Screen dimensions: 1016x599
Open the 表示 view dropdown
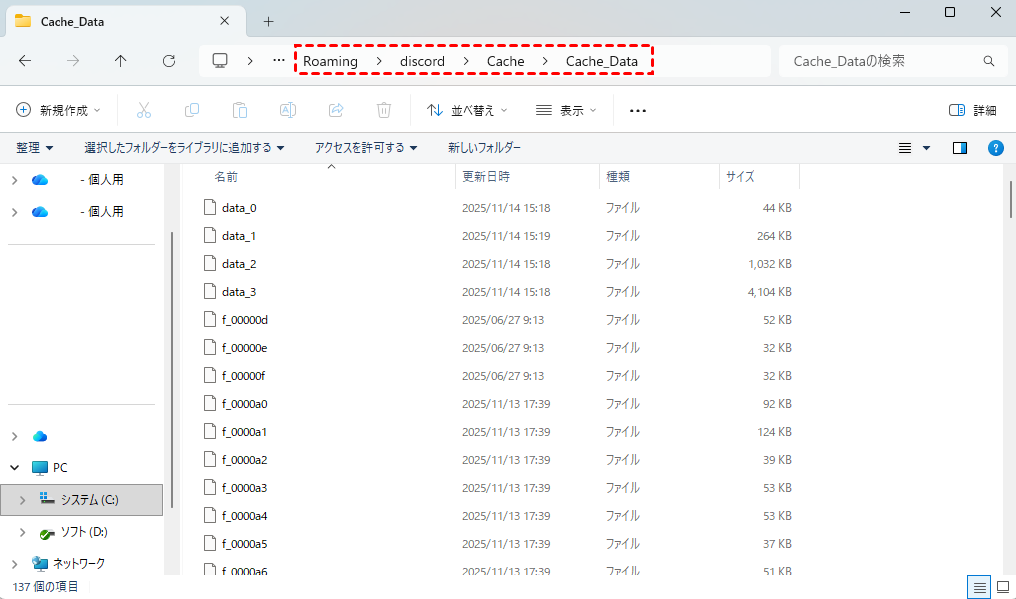(x=566, y=111)
